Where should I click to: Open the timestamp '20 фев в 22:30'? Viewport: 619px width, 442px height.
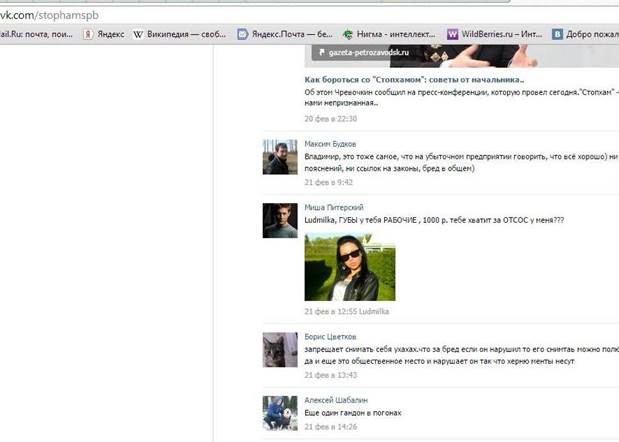tap(330, 118)
